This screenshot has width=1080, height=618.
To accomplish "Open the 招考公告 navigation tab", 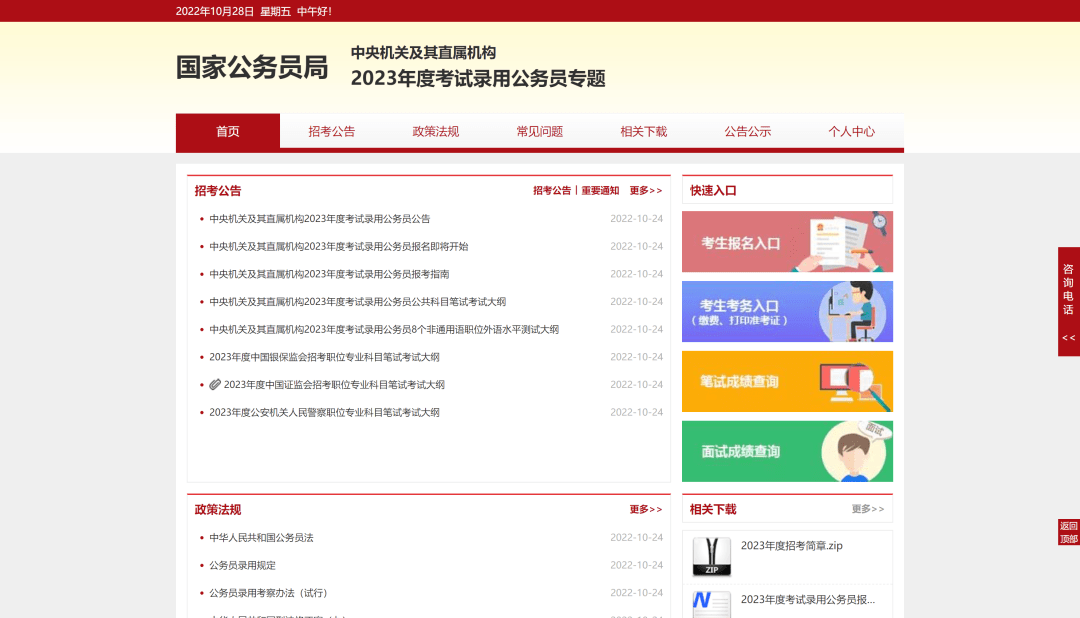I will coord(332,132).
